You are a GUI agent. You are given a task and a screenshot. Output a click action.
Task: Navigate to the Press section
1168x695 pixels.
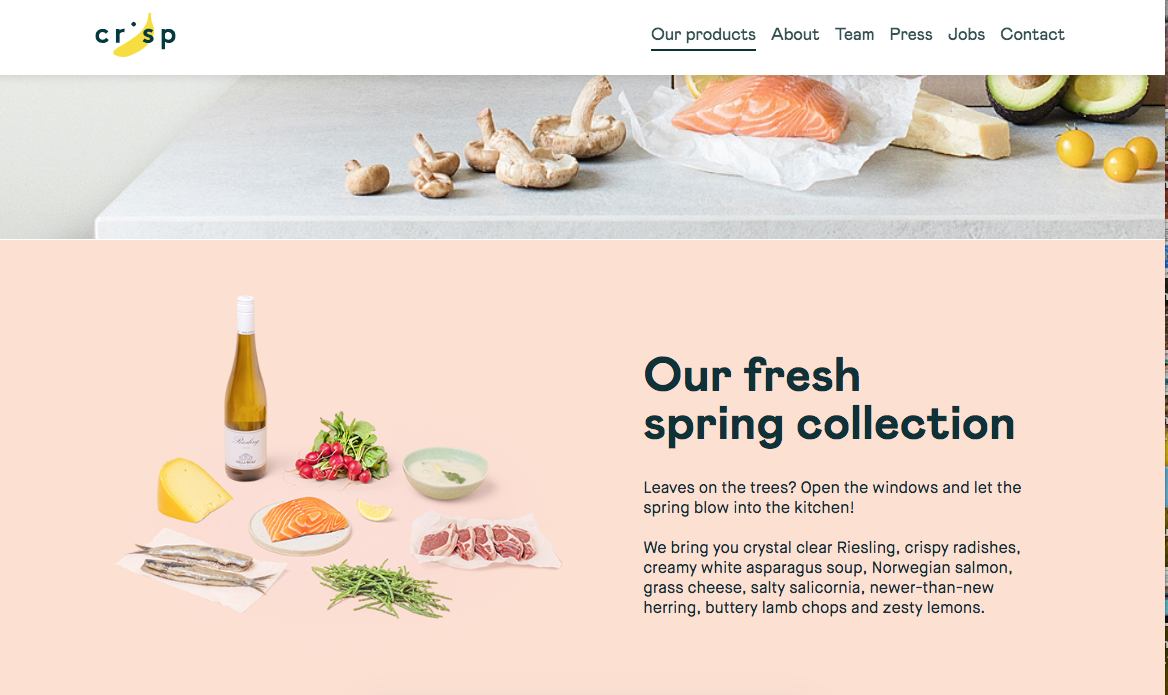click(911, 34)
